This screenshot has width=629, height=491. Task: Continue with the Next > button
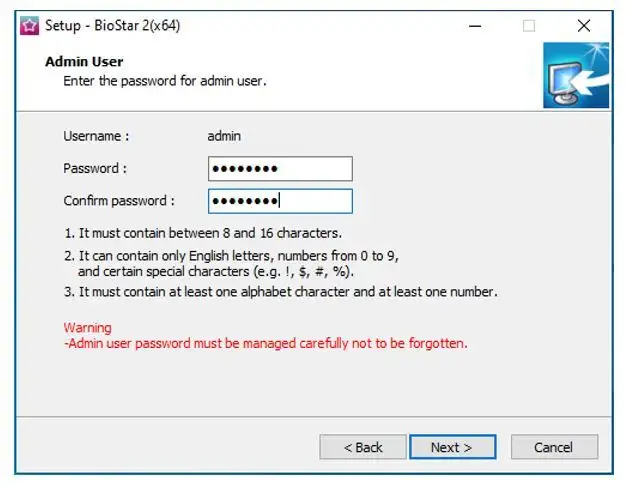pyautogui.click(x=452, y=447)
